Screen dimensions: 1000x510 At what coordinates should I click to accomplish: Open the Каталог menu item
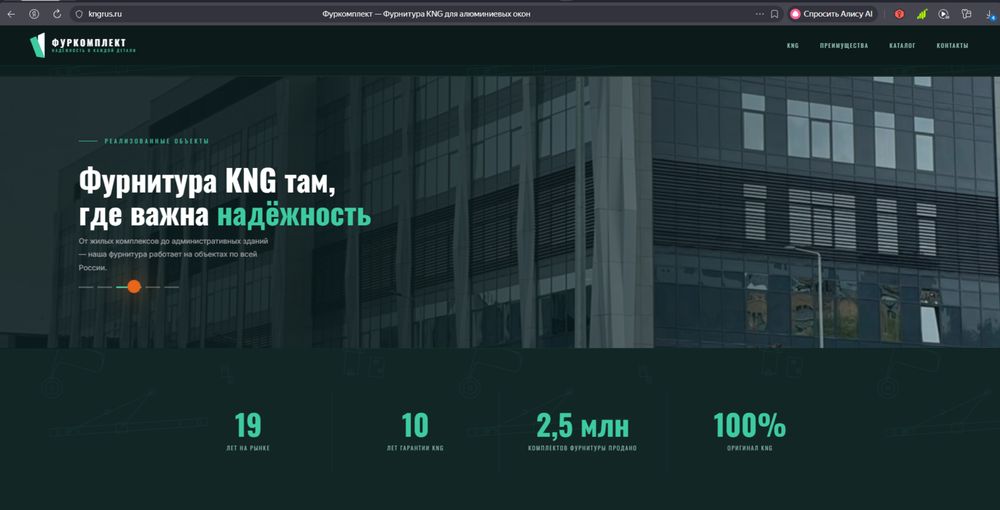902,46
